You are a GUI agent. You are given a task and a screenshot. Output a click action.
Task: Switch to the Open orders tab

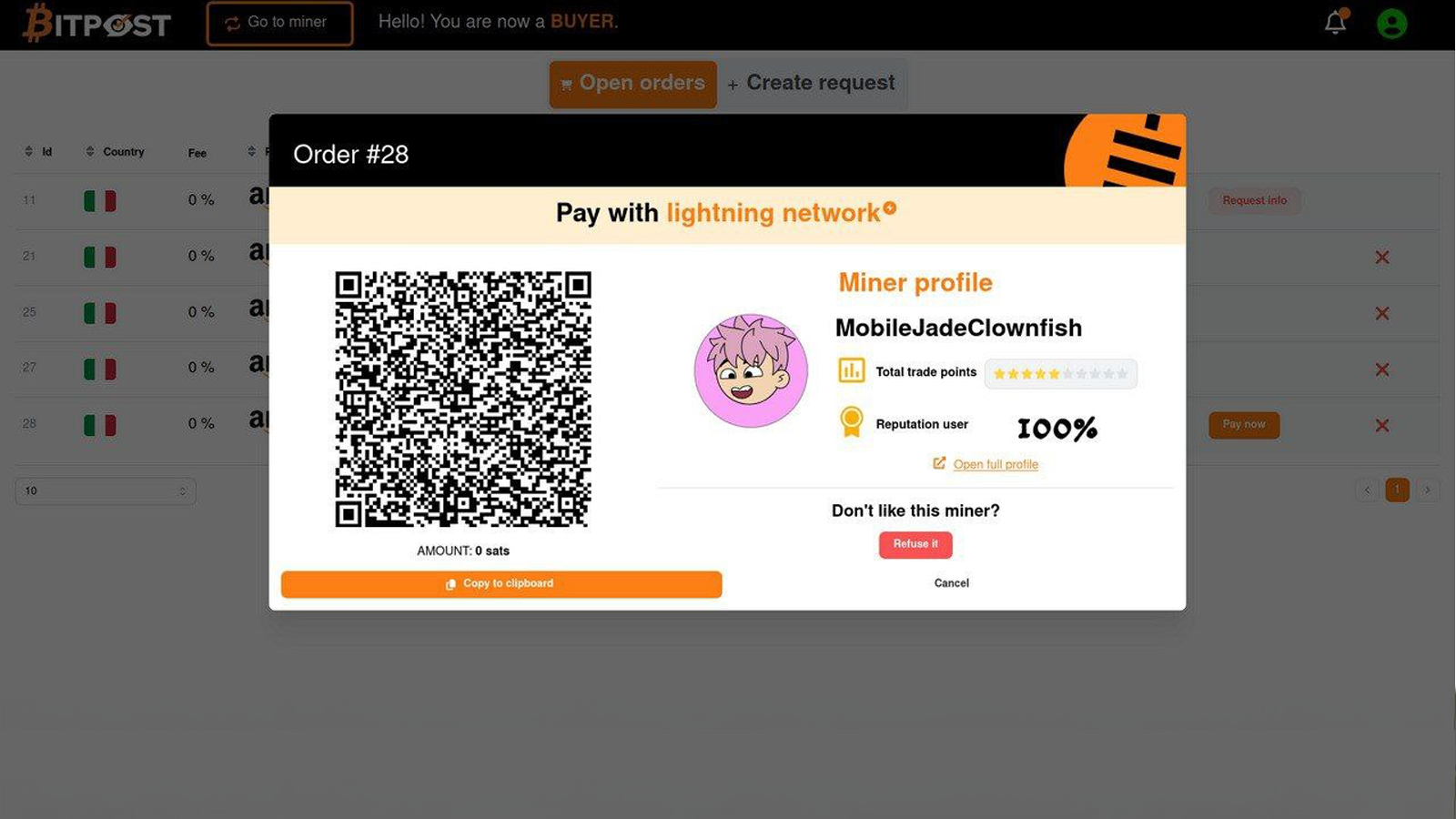coord(633,84)
